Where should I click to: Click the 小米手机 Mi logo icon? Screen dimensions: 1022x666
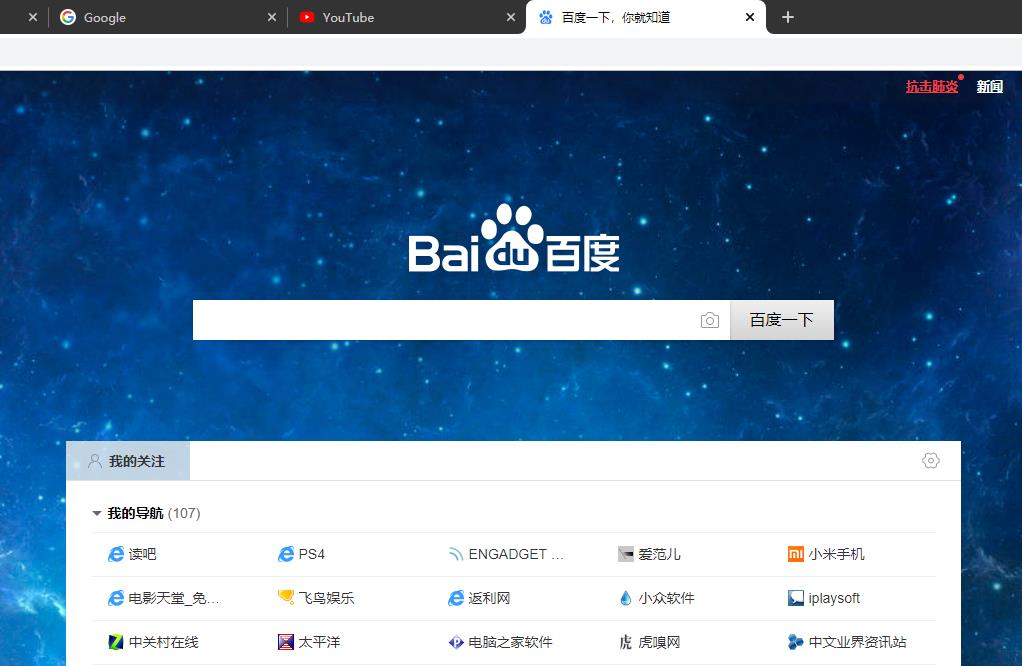tap(796, 554)
